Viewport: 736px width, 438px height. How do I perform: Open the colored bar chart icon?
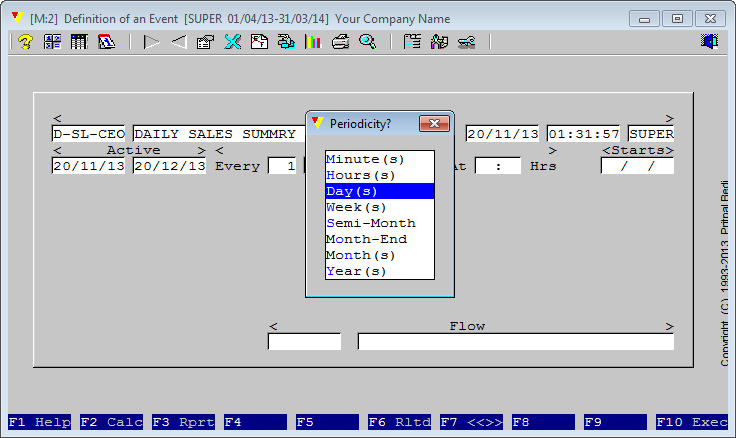click(x=313, y=42)
